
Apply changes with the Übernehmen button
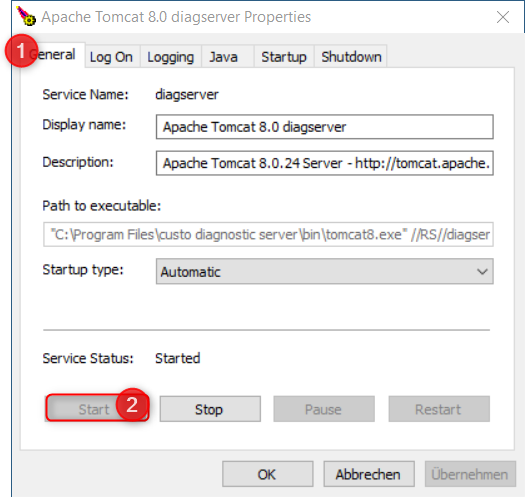click(470, 474)
